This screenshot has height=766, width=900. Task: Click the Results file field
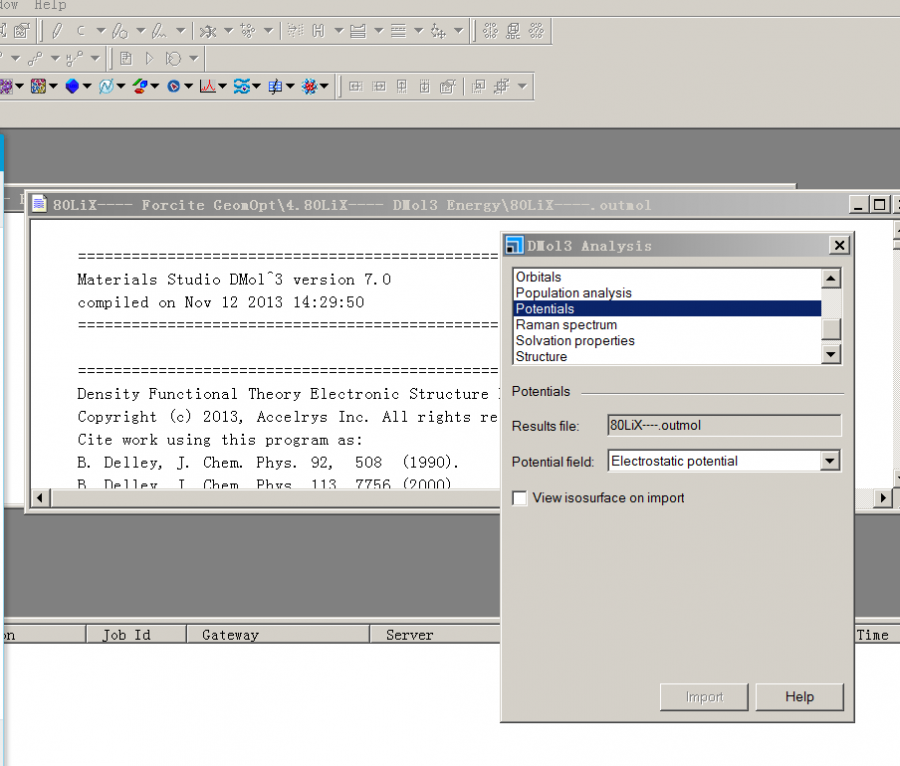(724, 425)
